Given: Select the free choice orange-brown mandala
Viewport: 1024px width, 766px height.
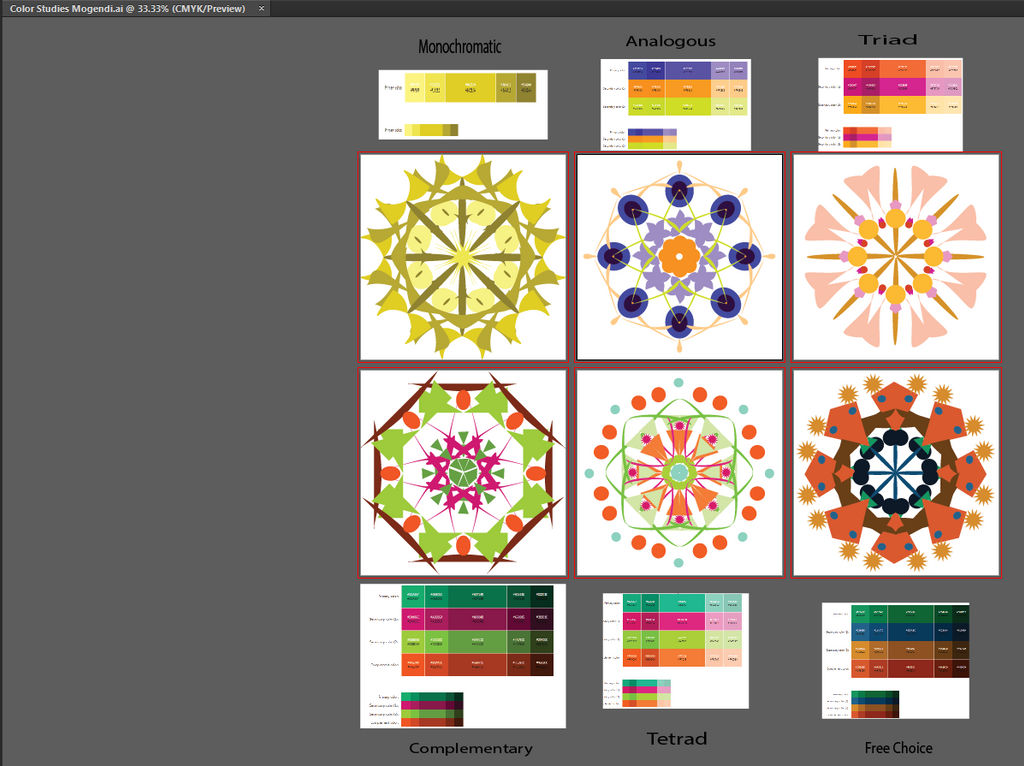Looking at the screenshot, I should pyautogui.click(x=895, y=473).
